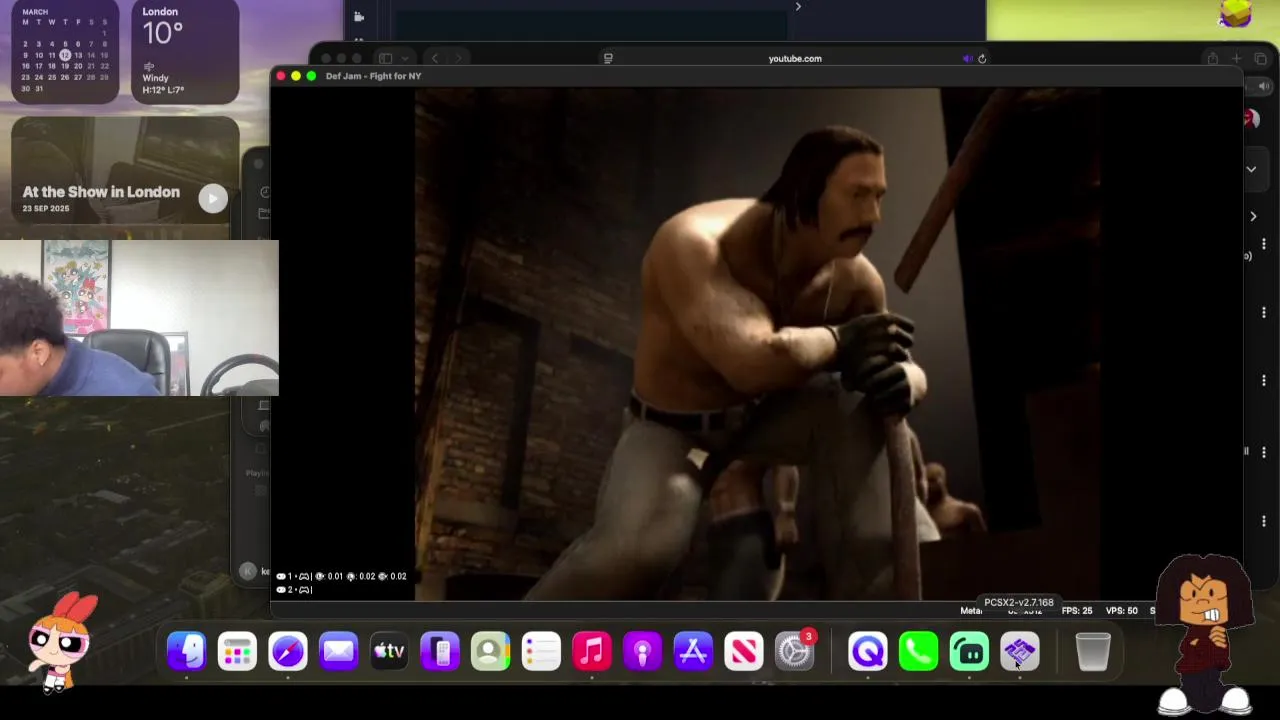Click the FPS: 25 status text
This screenshot has height=720, width=1280.
pyautogui.click(x=1077, y=611)
